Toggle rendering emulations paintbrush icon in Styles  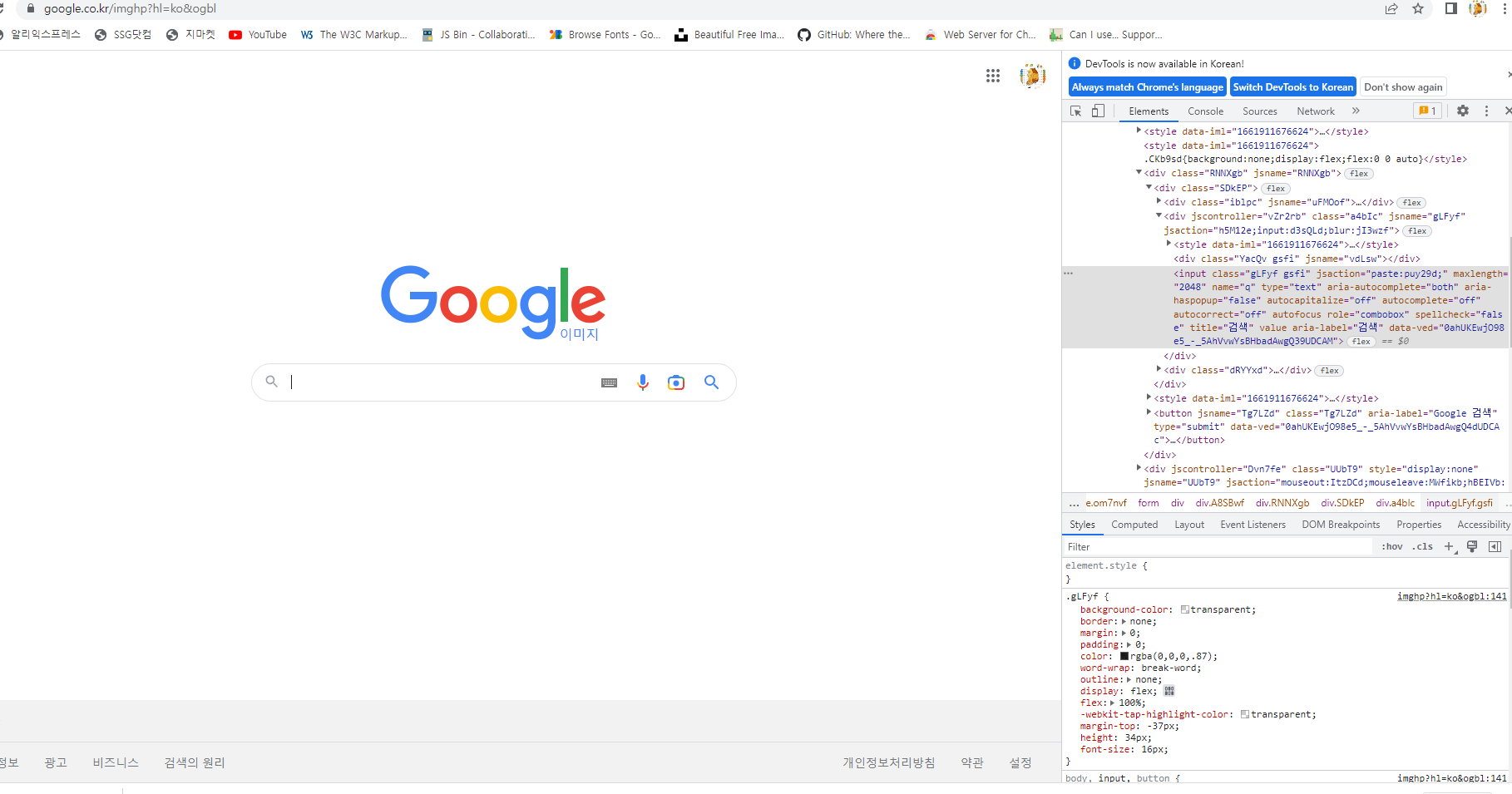click(x=1472, y=546)
